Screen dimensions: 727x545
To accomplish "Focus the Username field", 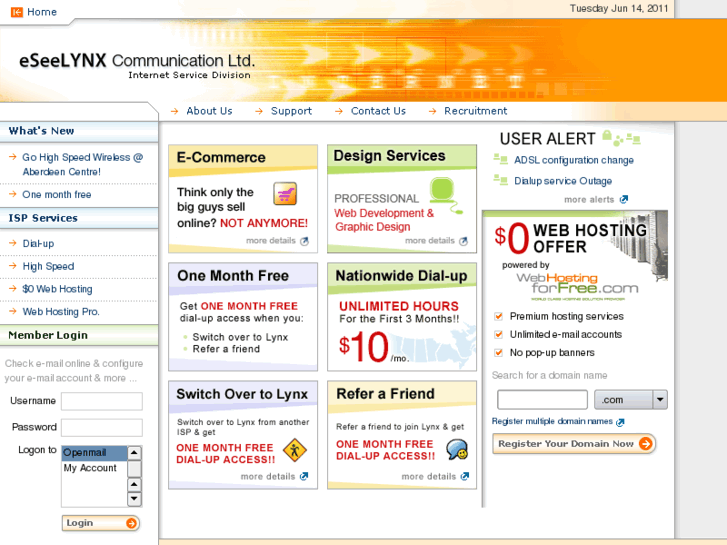I will [102, 401].
